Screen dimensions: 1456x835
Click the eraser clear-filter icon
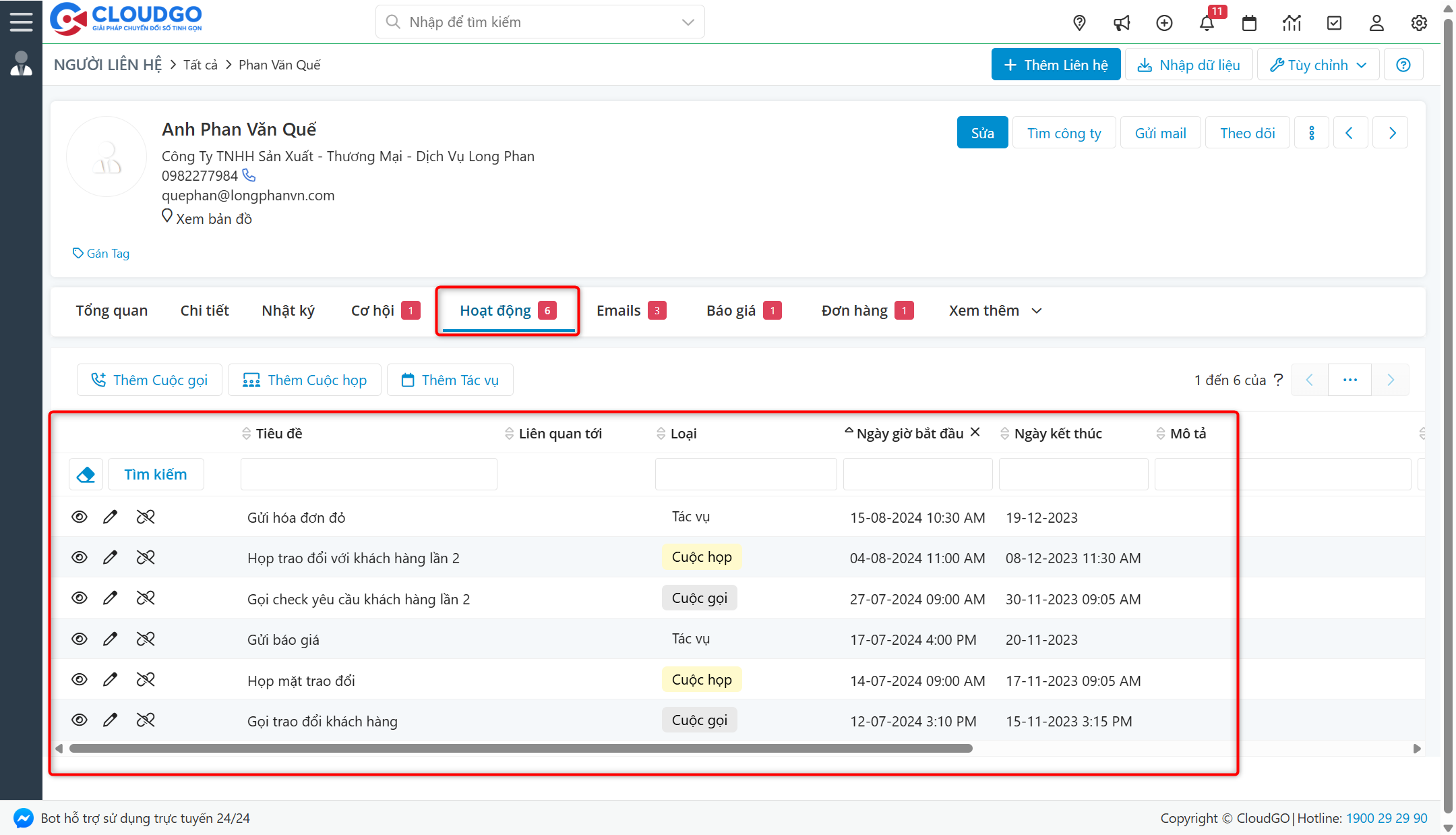click(86, 475)
